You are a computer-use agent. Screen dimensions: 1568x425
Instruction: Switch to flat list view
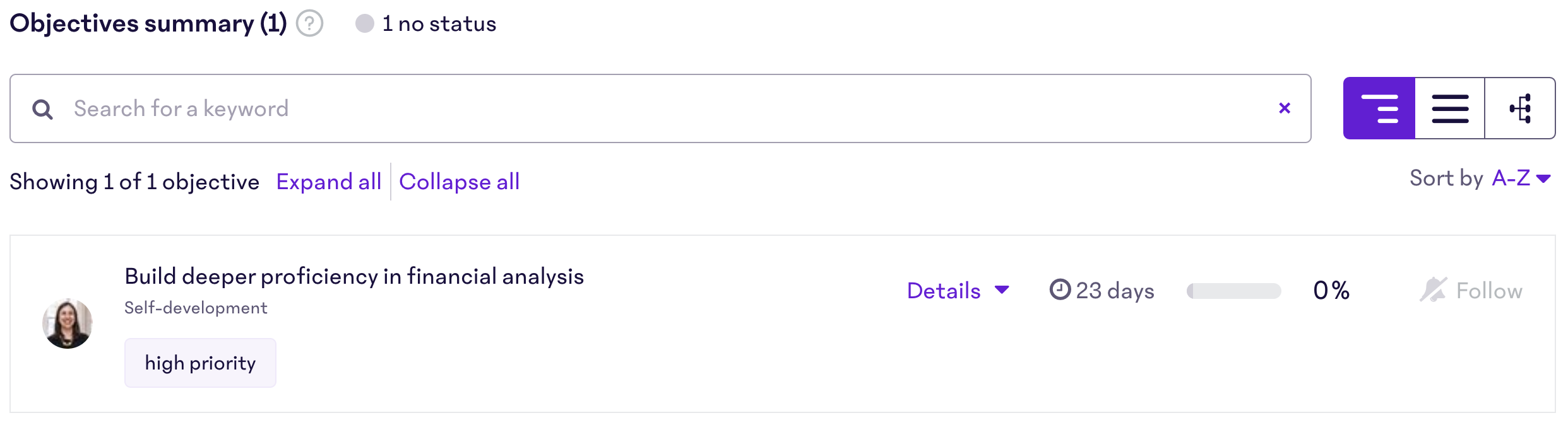[x=1450, y=108]
